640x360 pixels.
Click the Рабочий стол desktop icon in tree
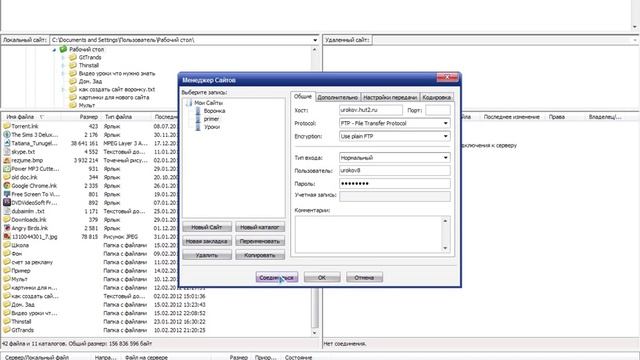coord(63,49)
